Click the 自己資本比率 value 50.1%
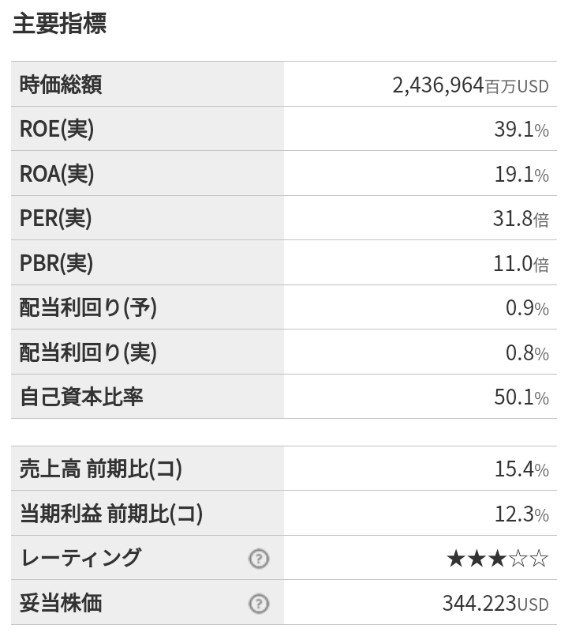Viewport: 568px width, 640px height. click(x=521, y=397)
